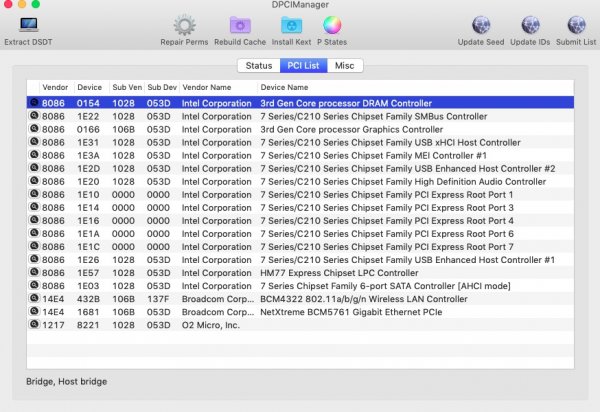Click magnifier icon for O2 Micro row

[34, 324]
